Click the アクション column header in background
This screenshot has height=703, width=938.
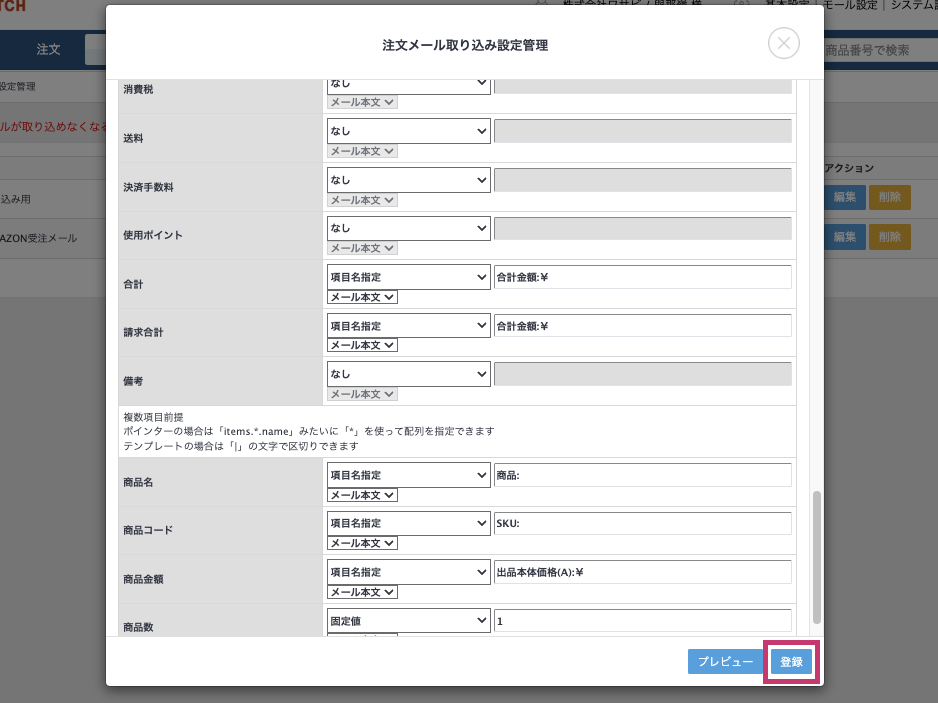click(x=849, y=168)
